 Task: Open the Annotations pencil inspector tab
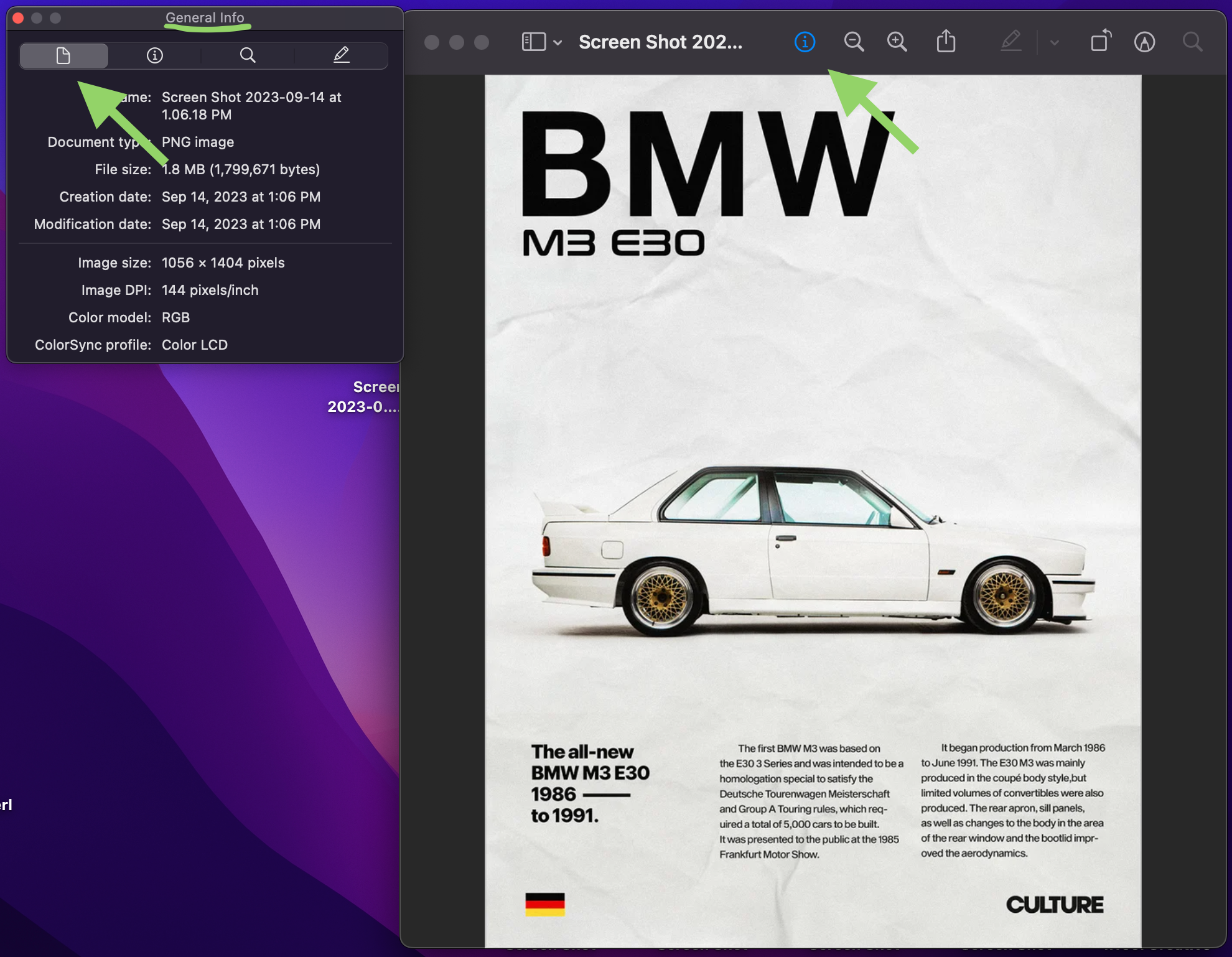click(x=341, y=56)
